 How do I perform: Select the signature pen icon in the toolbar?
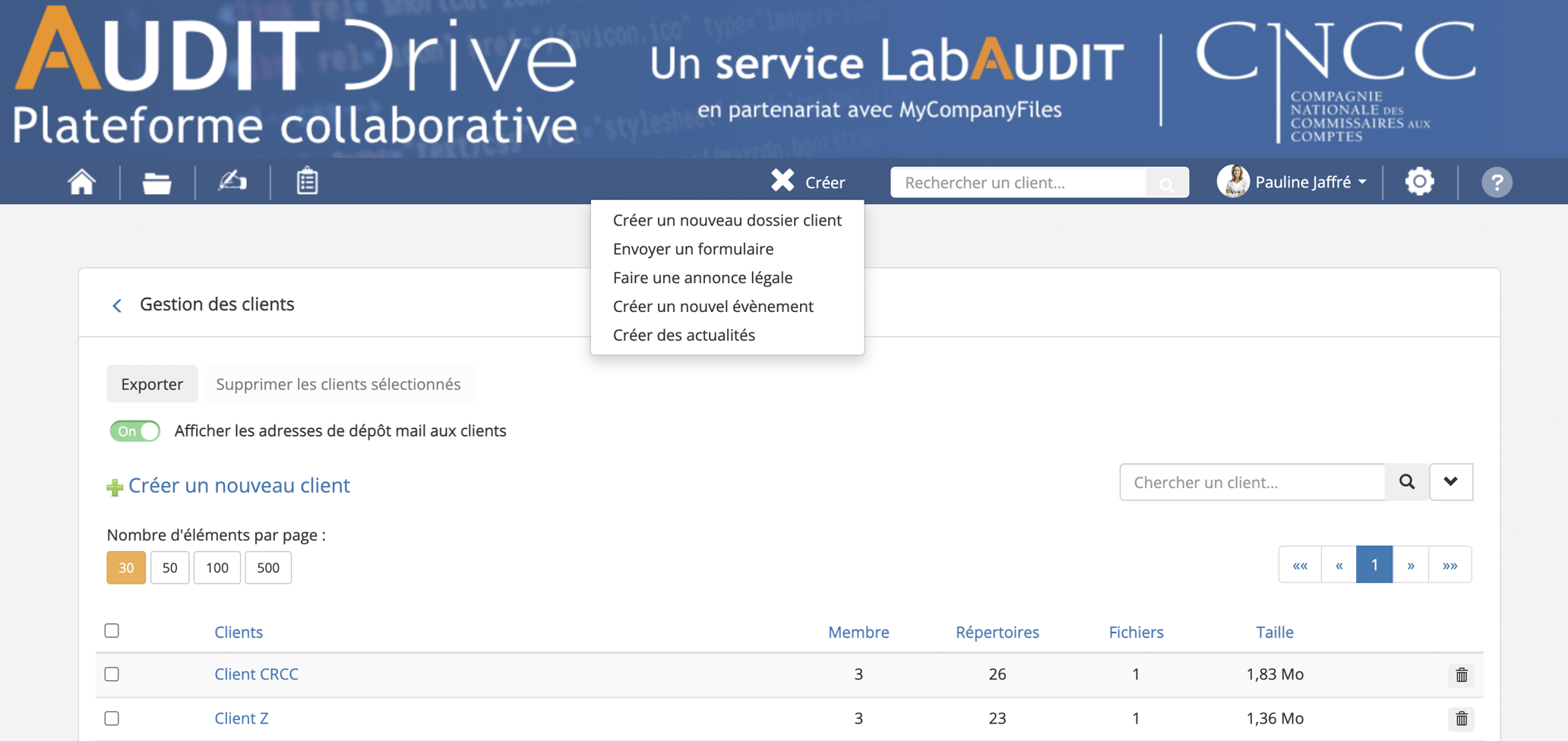[232, 181]
